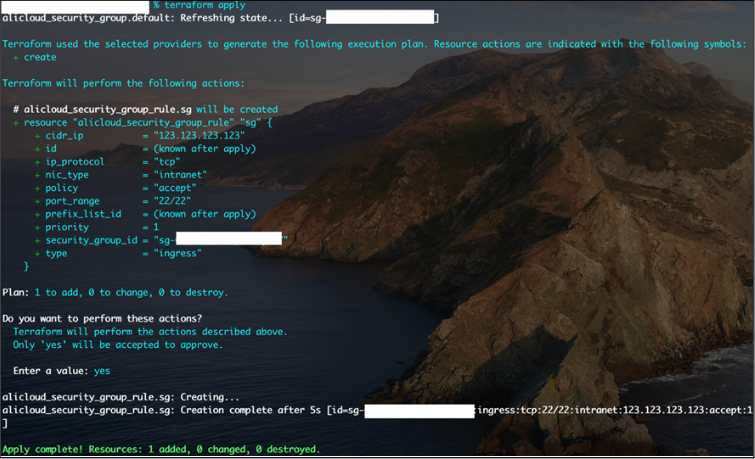Click the "Plan: 1 to add" summary line

click(x=115, y=292)
